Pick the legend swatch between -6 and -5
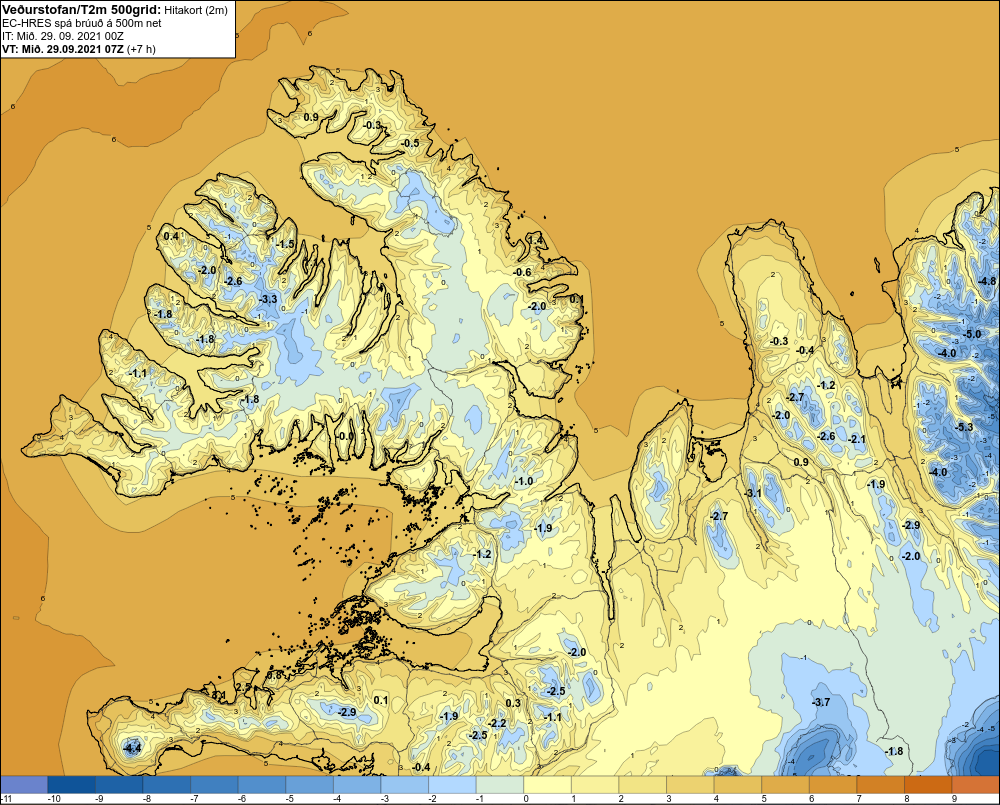Image resolution: width=1000 pixels, height=805 pixels. tap(262, 784)
